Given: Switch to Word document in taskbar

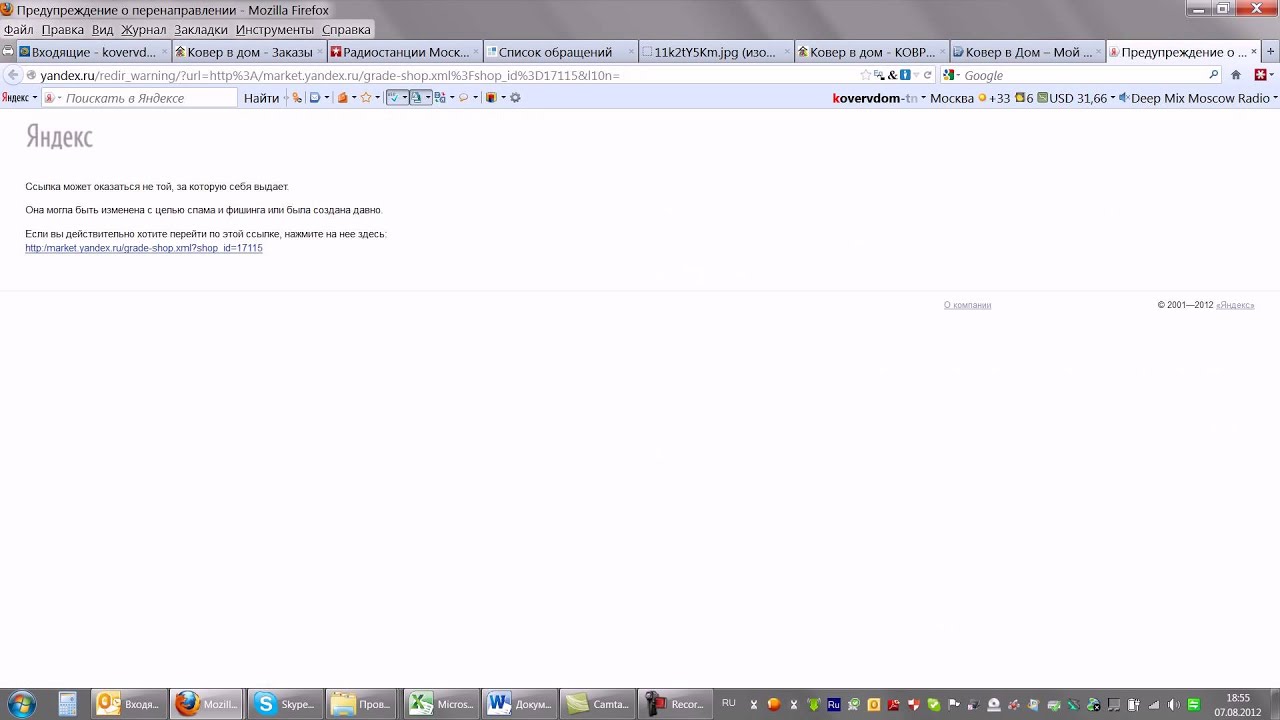Looking at the screenshot, I should click(x=518, y=704).
